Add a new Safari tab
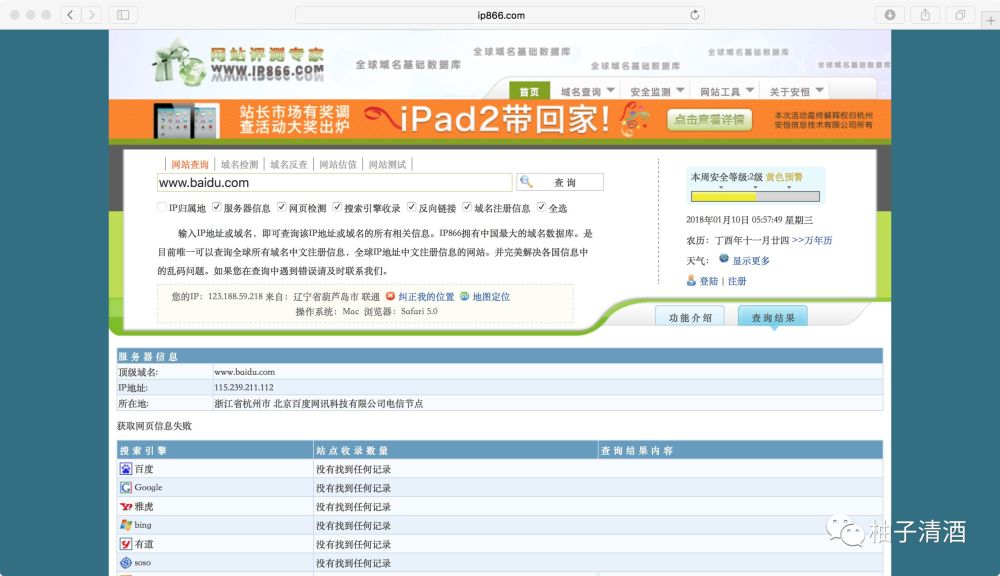Screen dimensions: 1000x576 pos(990,20)
